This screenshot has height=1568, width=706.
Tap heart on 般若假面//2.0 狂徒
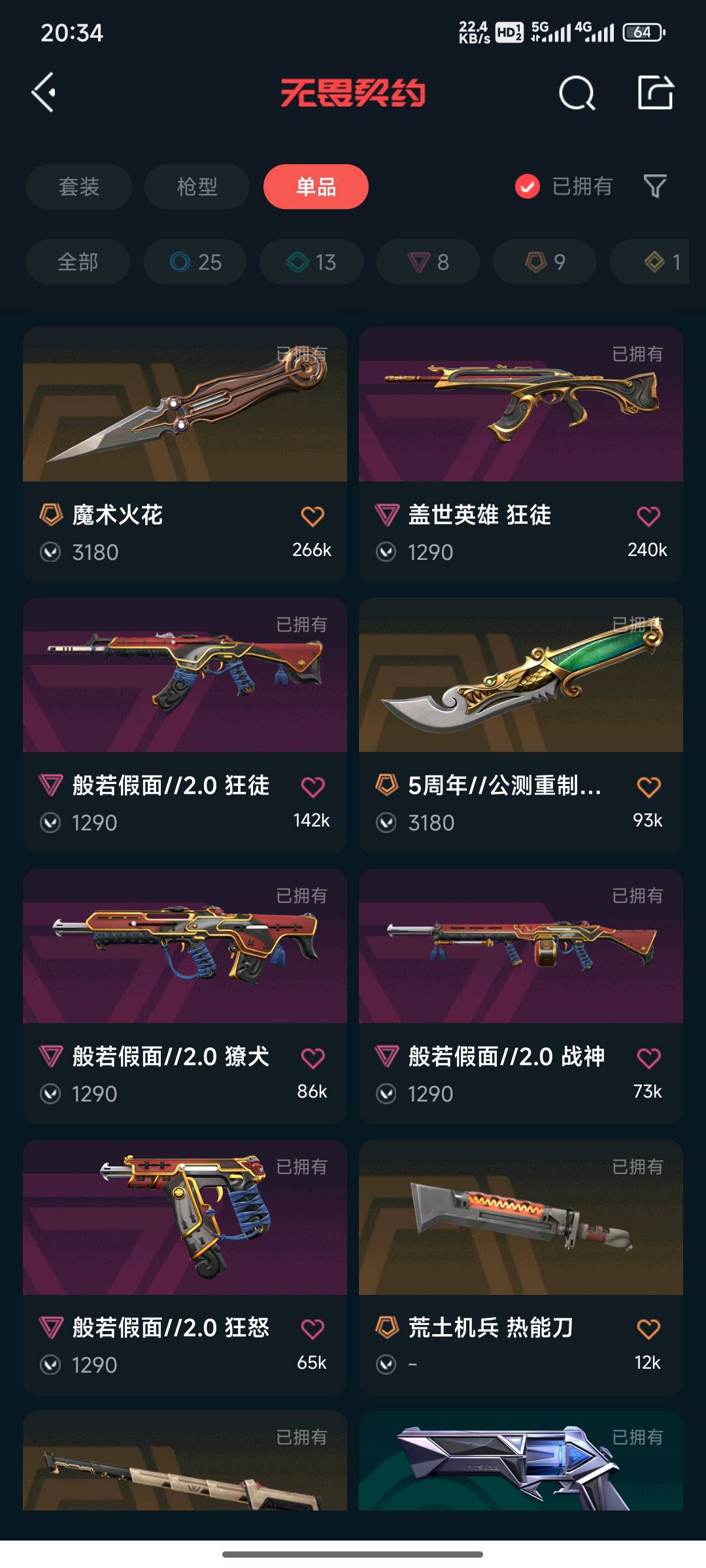[x=312, y=787]
